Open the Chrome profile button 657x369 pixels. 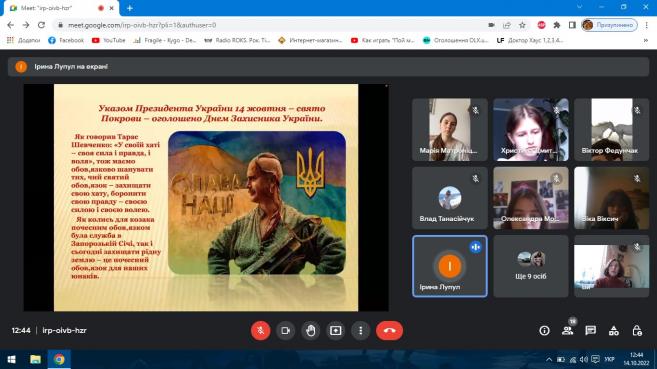(609, 25)
